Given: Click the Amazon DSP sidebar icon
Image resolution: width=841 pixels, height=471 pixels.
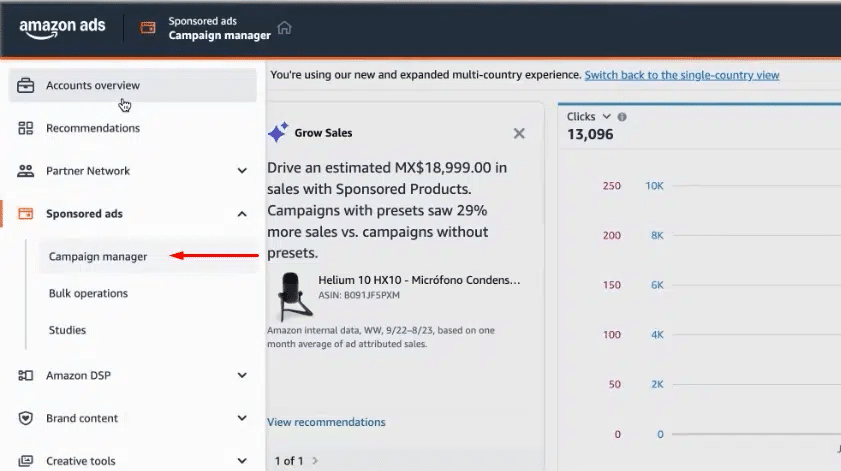Looking at the screenshot, I should click(26, 376).
